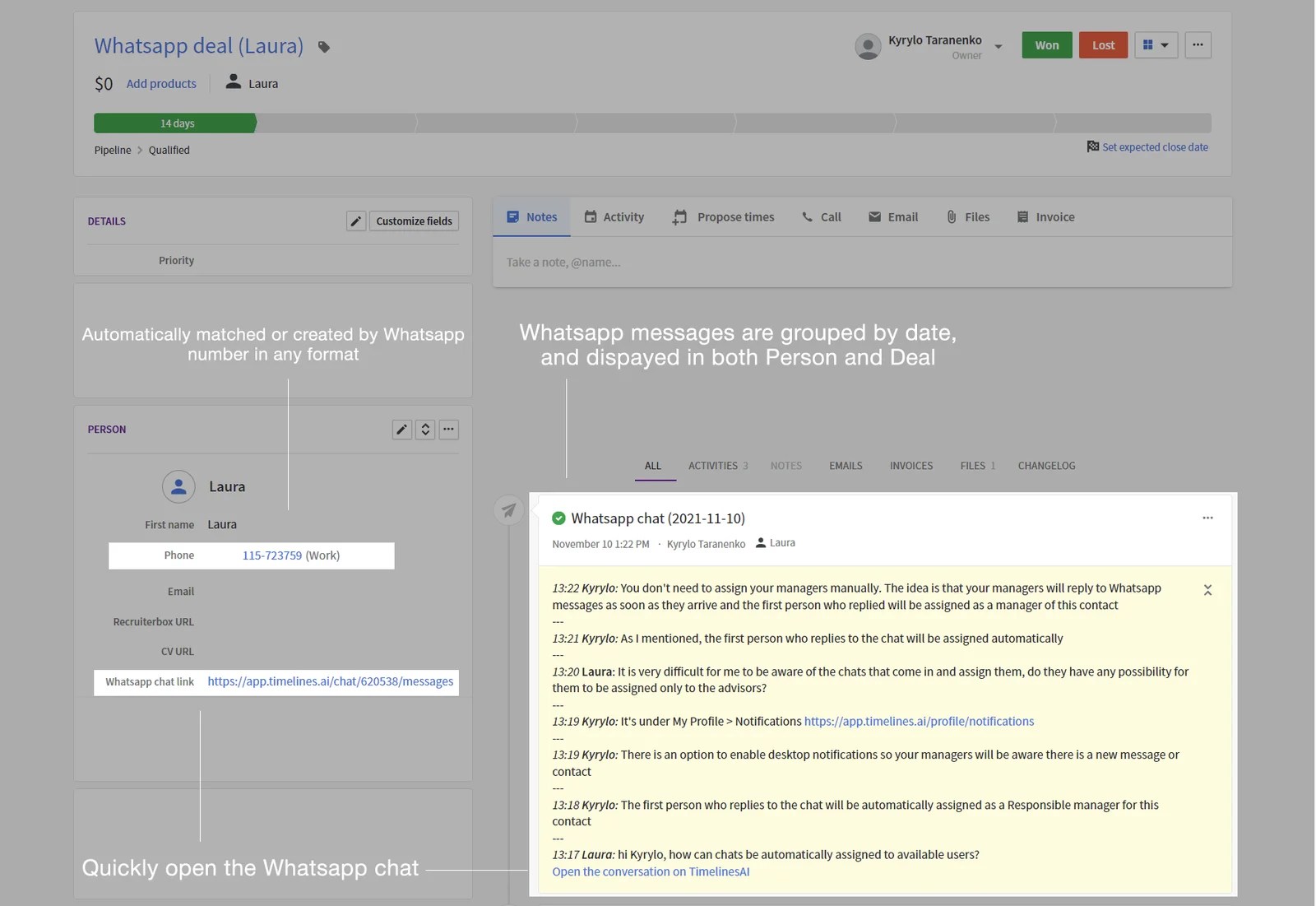Click the owner avatar for Kyrylo Taranenko
Image resolution: width=1316 pixels, height=906 pixels.
pyautogui.click(x=868, y=46)
